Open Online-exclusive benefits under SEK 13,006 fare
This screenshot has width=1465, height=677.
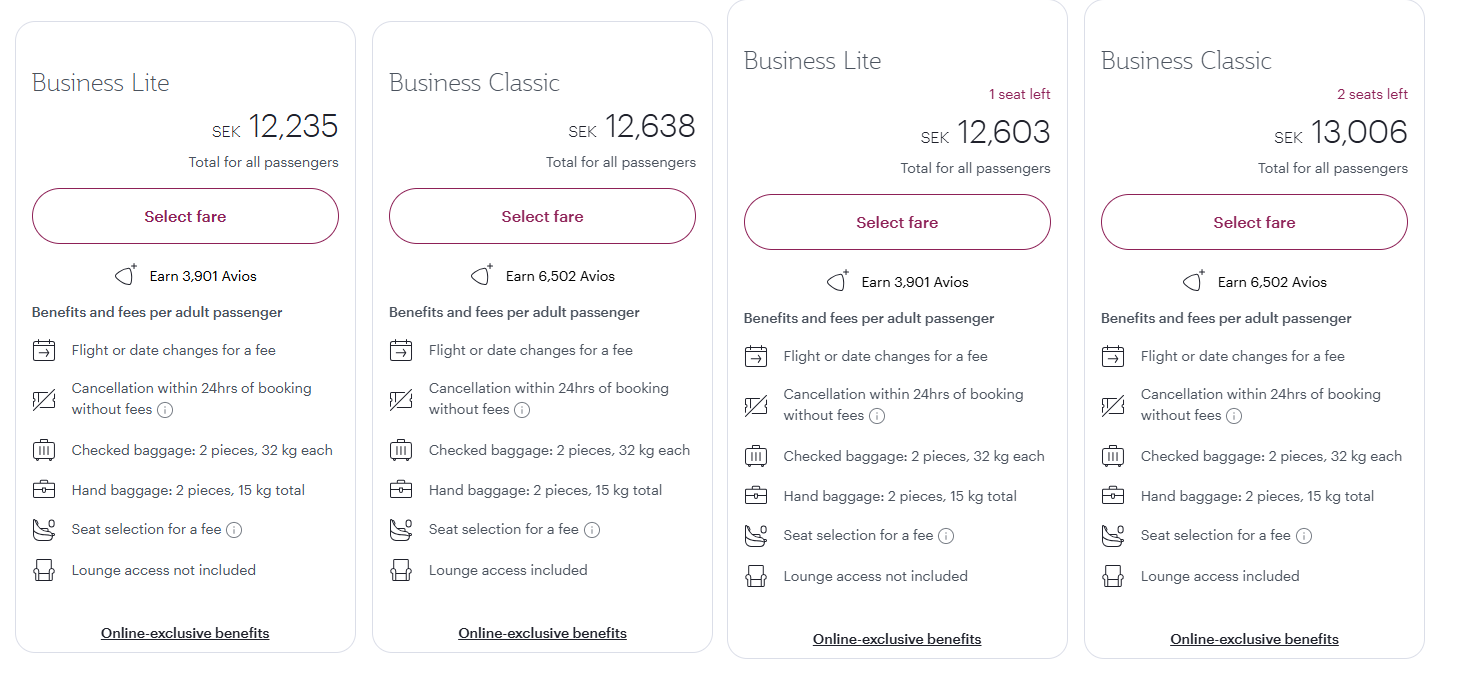click(x=1254, y=639)
